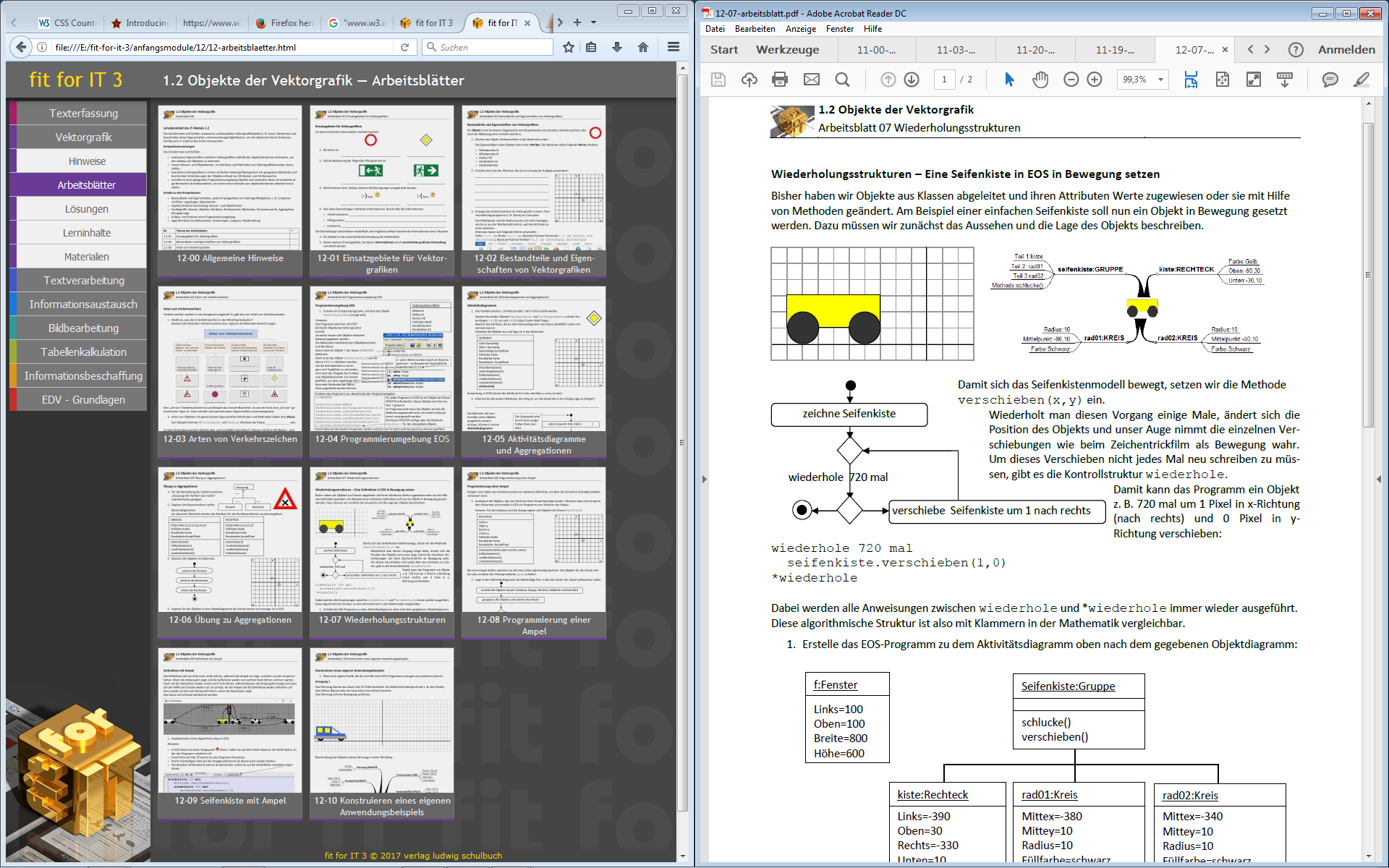The width and height of the screenshot is (1389, 868).
Task: Click the fit-width scrolling mode icon
Action: (x=1191, y=80)
